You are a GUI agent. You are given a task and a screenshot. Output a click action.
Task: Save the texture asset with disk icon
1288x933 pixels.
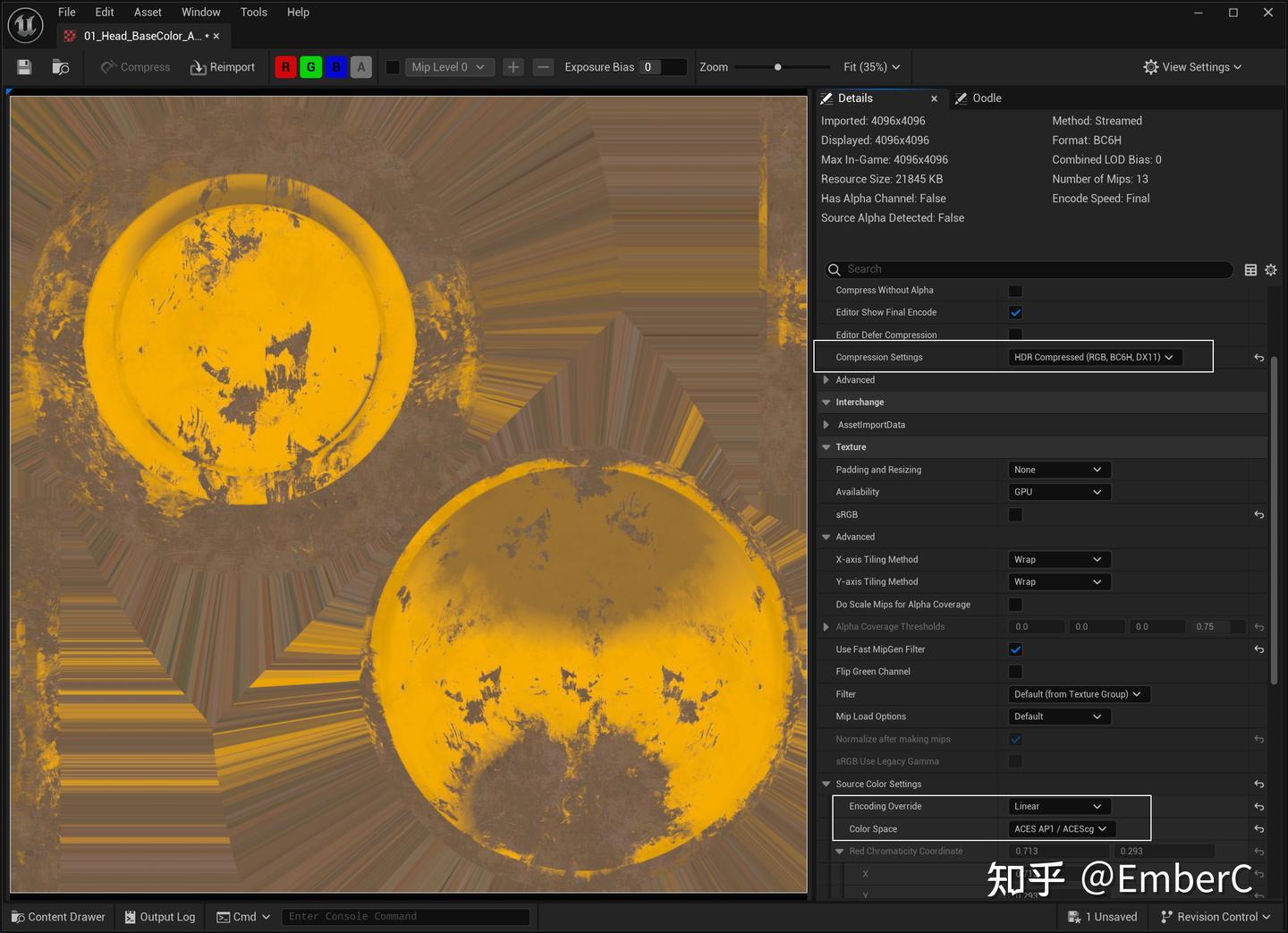click(x=24, y=67)
